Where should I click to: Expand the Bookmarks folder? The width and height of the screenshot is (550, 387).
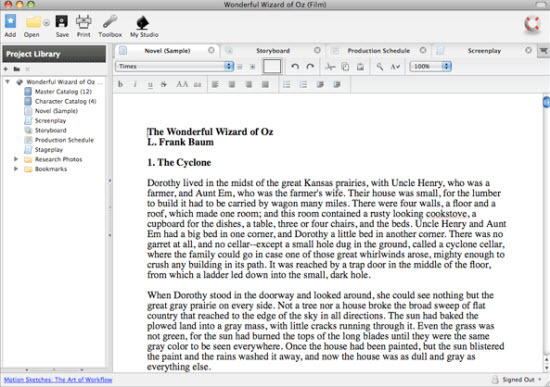pos(16,169)
